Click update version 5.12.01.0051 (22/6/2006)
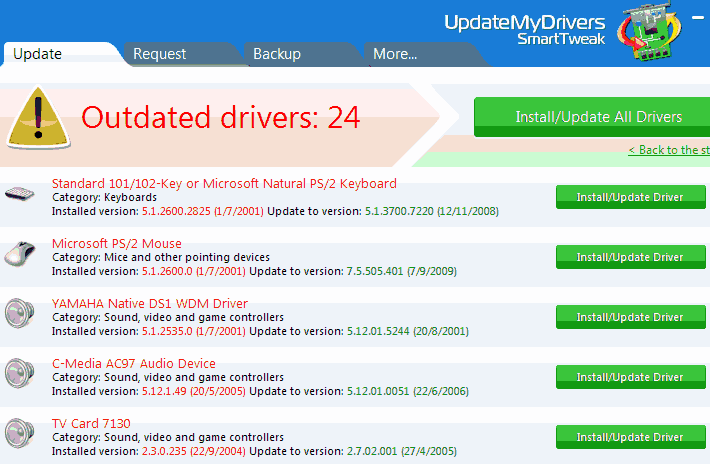The height and width of the screenshot is (464, 710). click(408, 391)
